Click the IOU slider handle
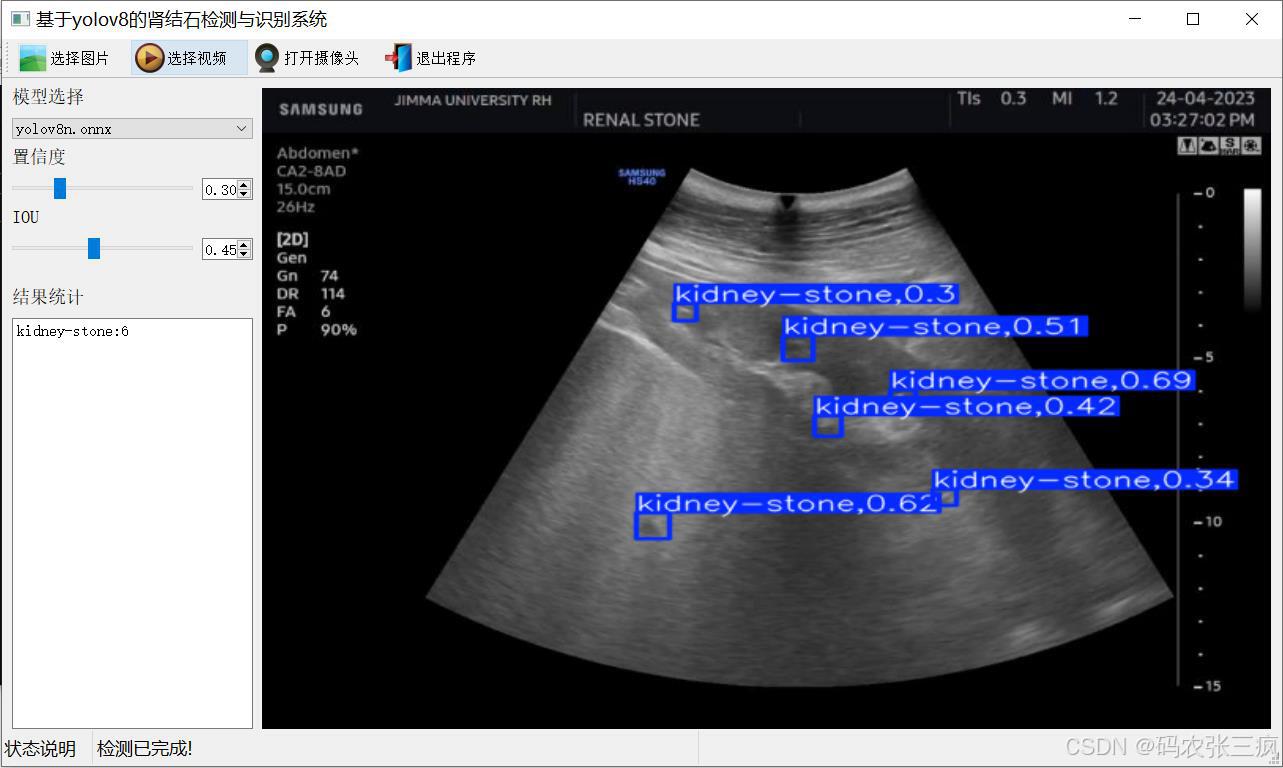 94,248
